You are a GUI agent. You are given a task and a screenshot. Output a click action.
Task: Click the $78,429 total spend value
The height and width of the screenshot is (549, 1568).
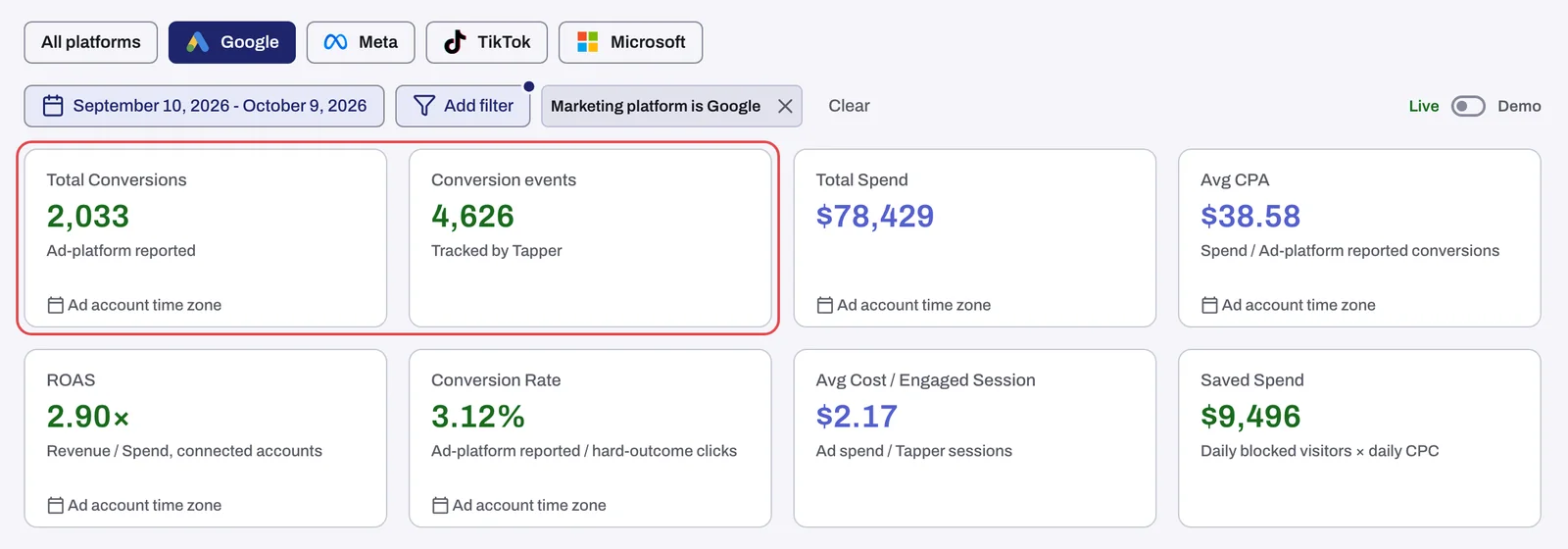click(x=875, y=216)
